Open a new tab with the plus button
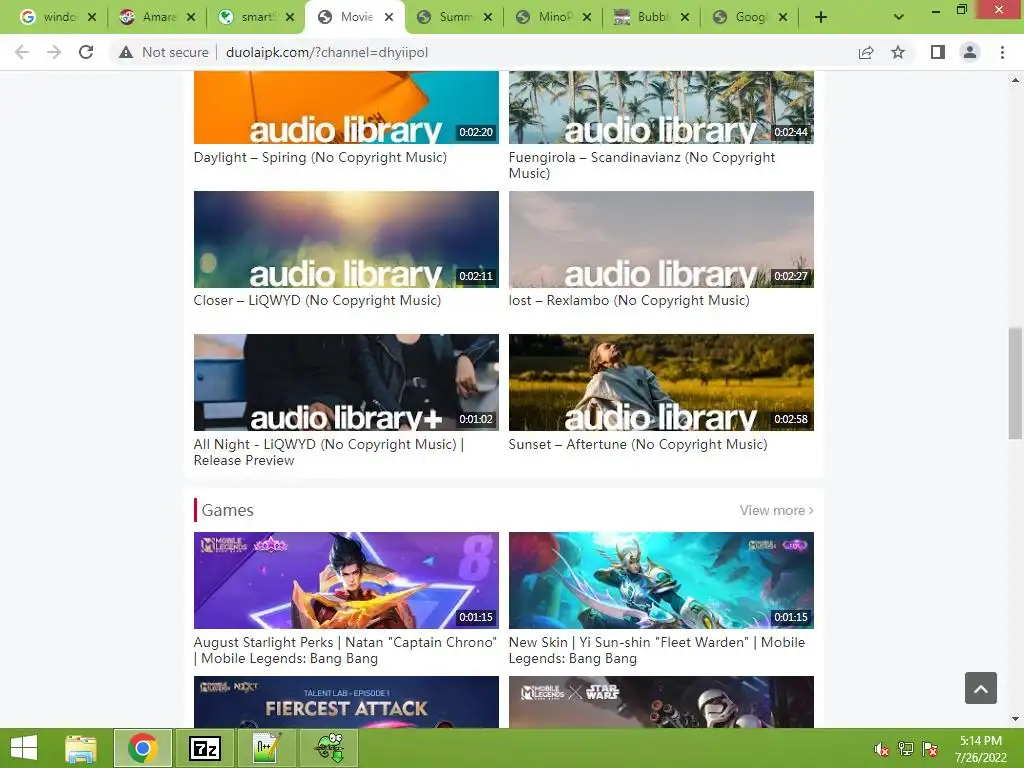Image resolution: width=1024 pixels, height=768 pixels. pos(821,17)
